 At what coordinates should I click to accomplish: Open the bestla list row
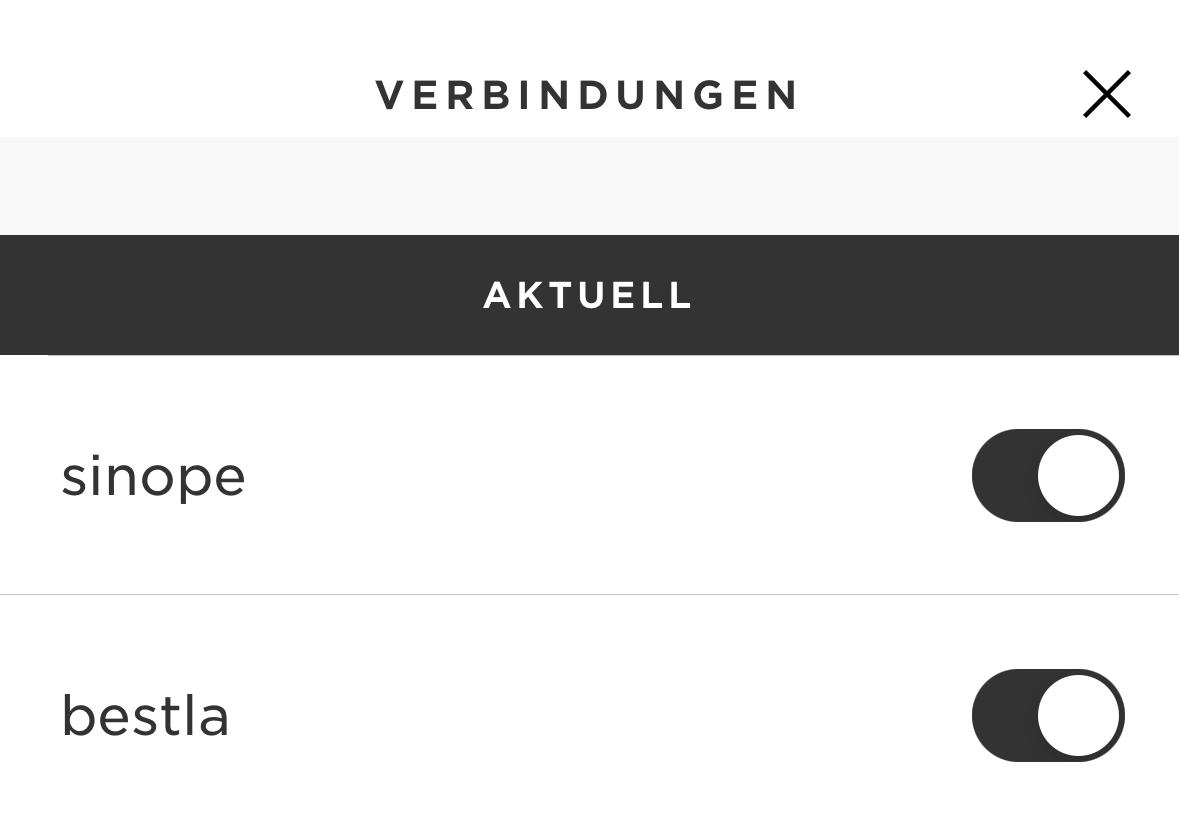[590, 711]
